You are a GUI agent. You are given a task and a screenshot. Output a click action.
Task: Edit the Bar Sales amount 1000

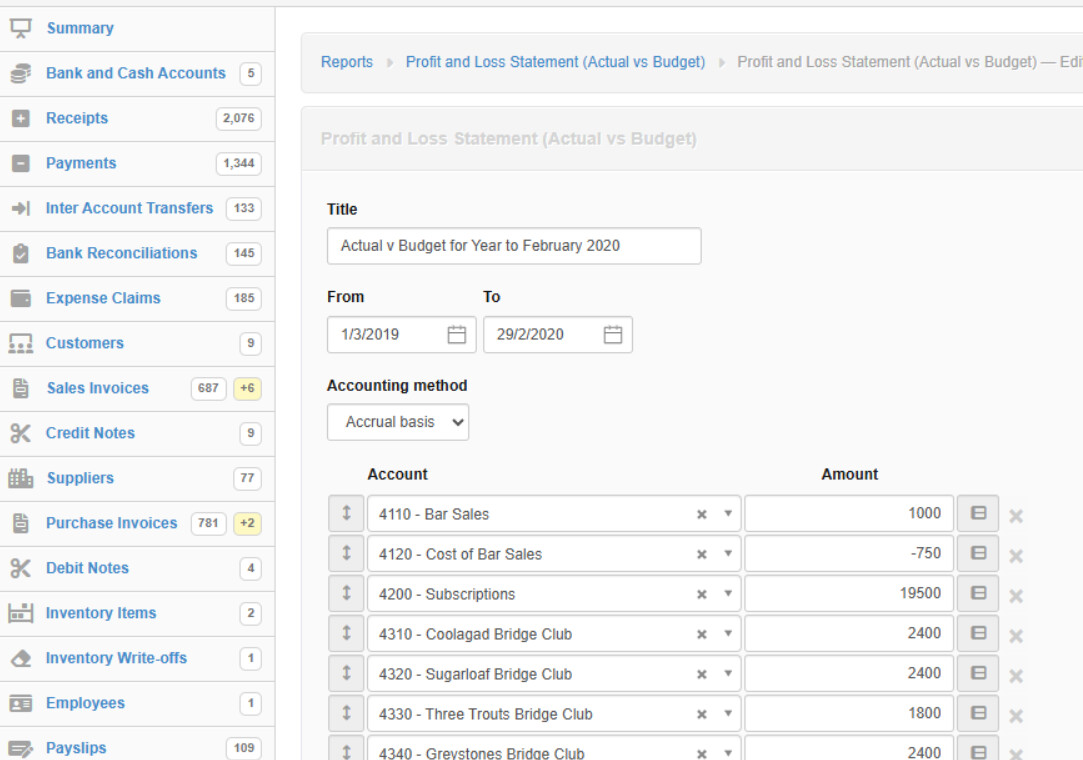click(x=849, y=513)
